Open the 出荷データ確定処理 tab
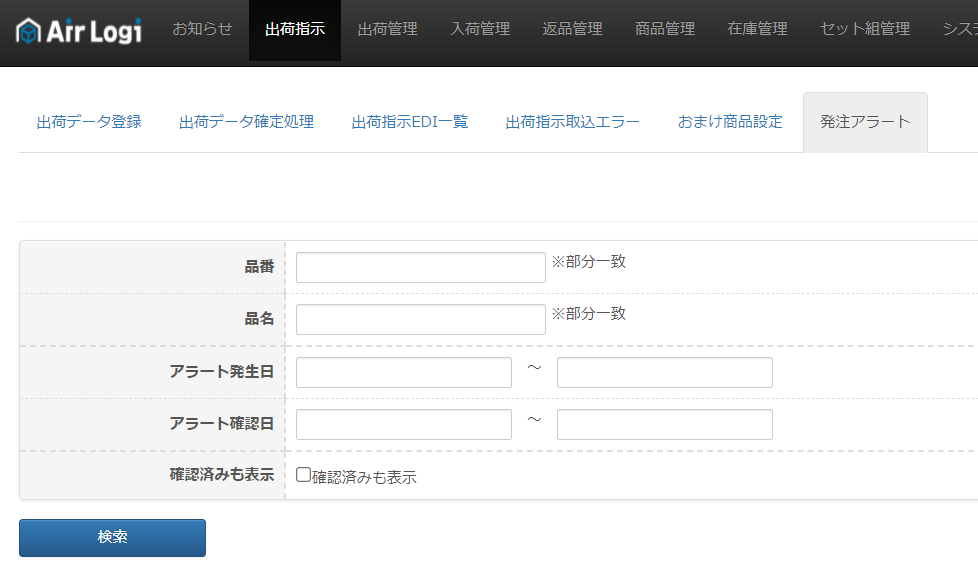This screenshot has height=565, width=978. (x=246, y=122)
